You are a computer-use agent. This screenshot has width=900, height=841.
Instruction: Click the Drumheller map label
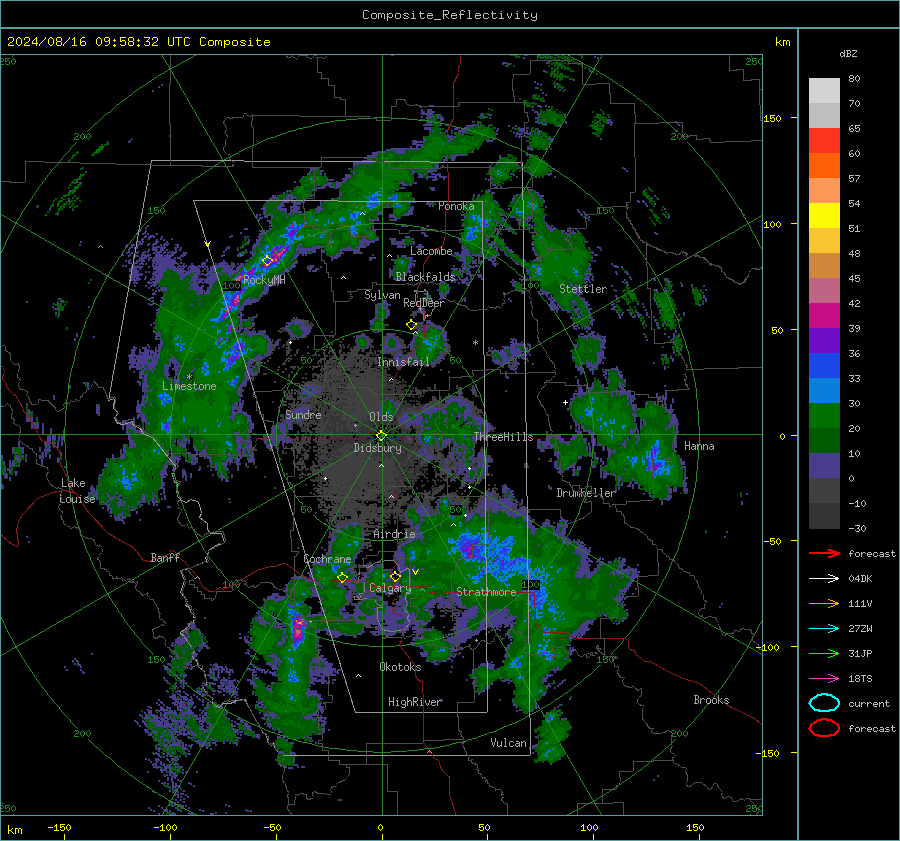pyautogui.click(x=586, y=493)
